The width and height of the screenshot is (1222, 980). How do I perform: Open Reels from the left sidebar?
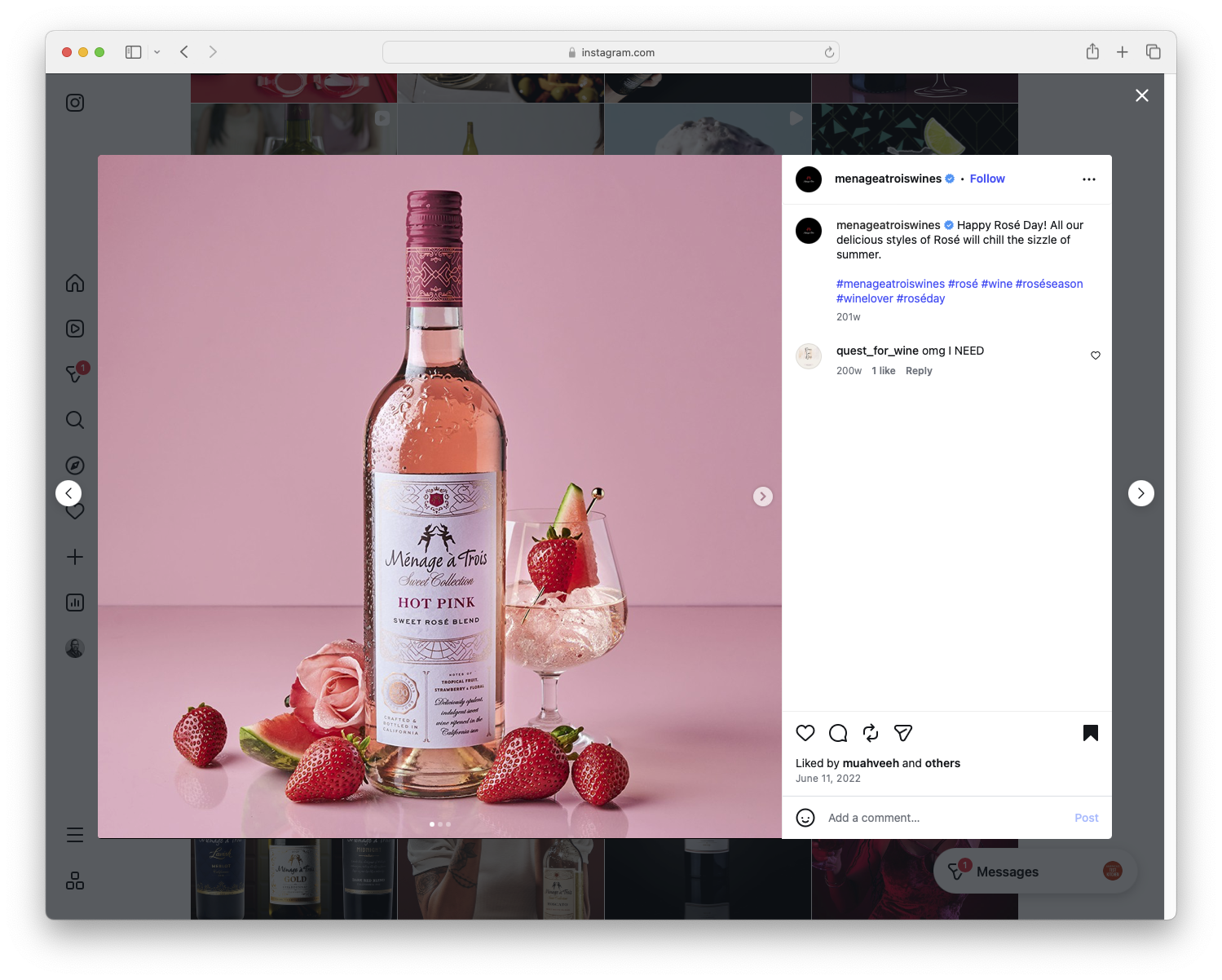(x=74, y=329)
